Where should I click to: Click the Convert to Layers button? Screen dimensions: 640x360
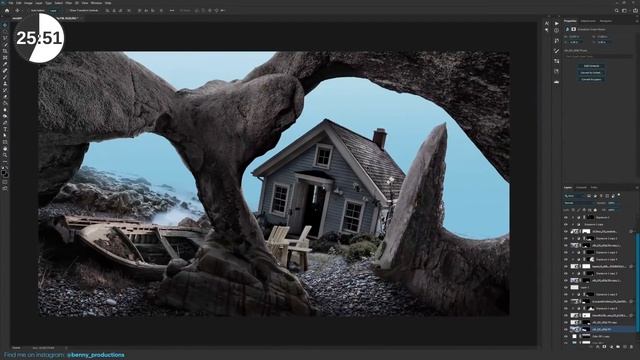point(591,79)
